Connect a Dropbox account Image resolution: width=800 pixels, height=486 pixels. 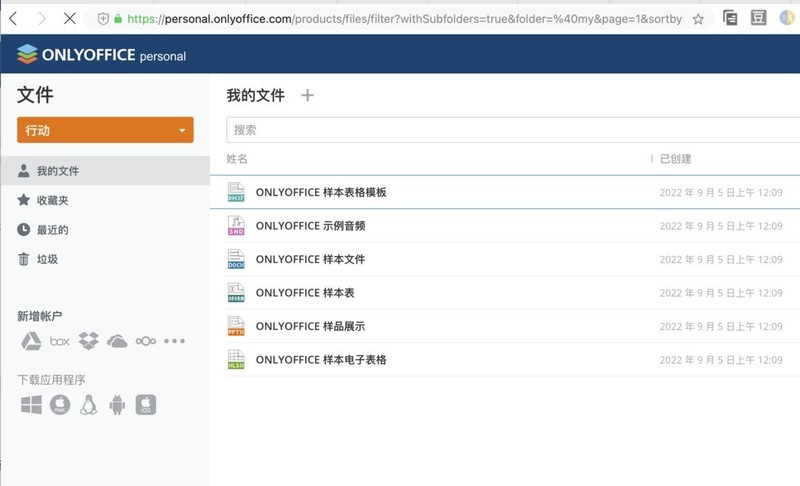click(x=88, y=341)
